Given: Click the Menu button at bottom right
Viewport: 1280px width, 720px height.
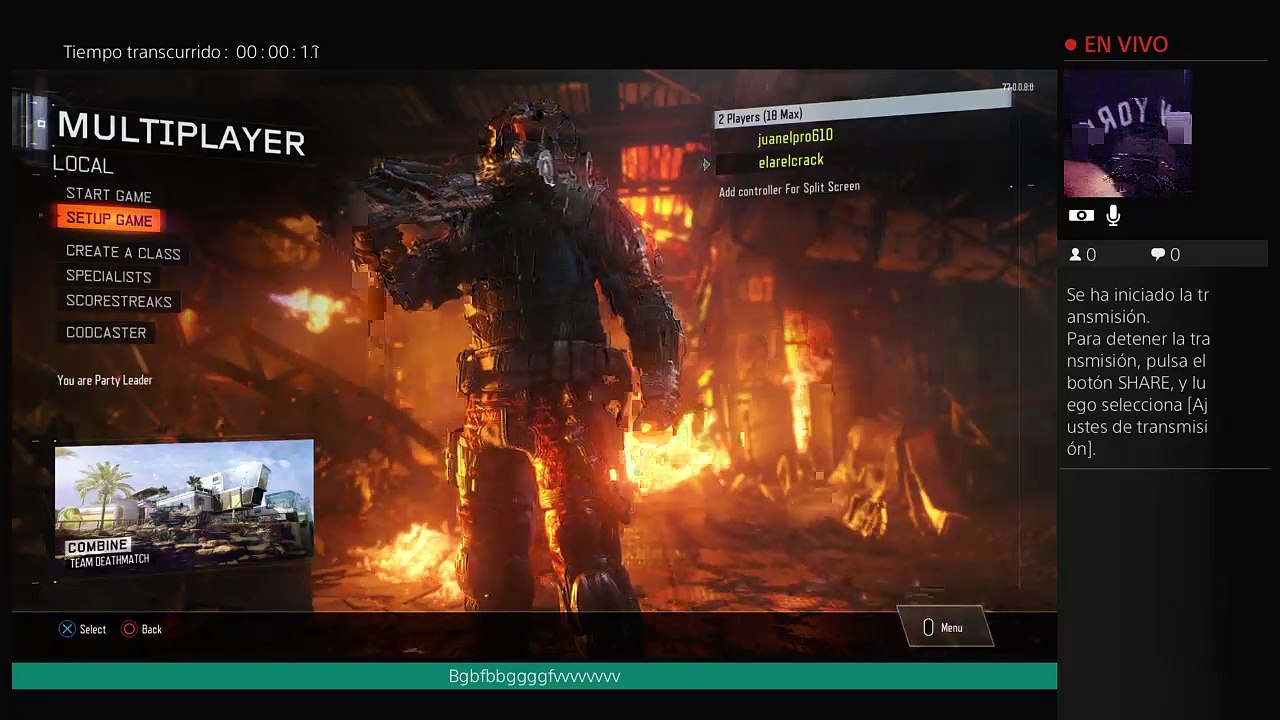Looking at the screenshot, I should [x=945, y=627].
